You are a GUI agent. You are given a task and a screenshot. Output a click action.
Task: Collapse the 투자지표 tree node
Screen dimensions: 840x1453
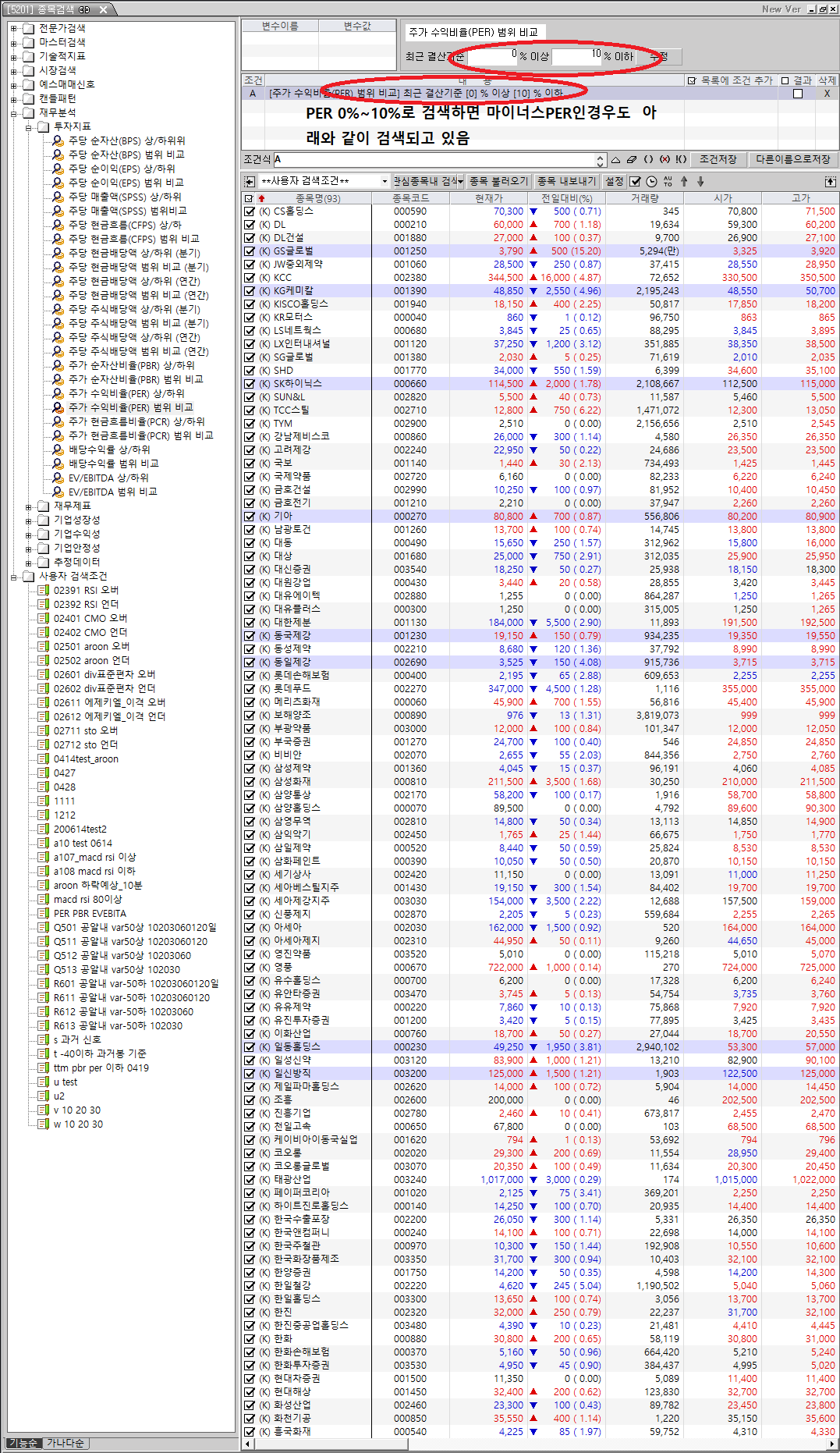coord(28,126)
